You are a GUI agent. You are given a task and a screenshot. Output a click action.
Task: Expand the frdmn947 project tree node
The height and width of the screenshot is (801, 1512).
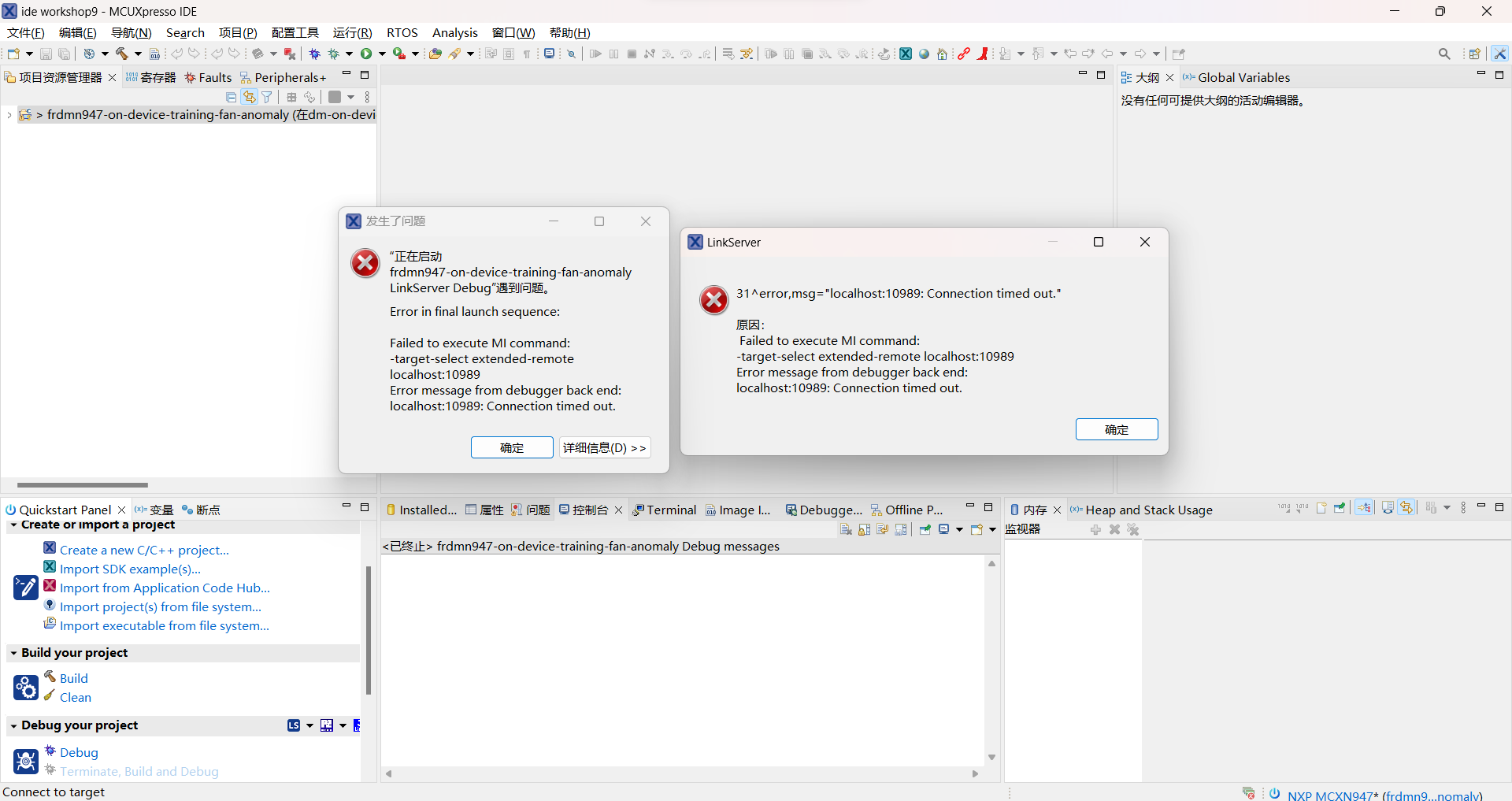(9, 115)
